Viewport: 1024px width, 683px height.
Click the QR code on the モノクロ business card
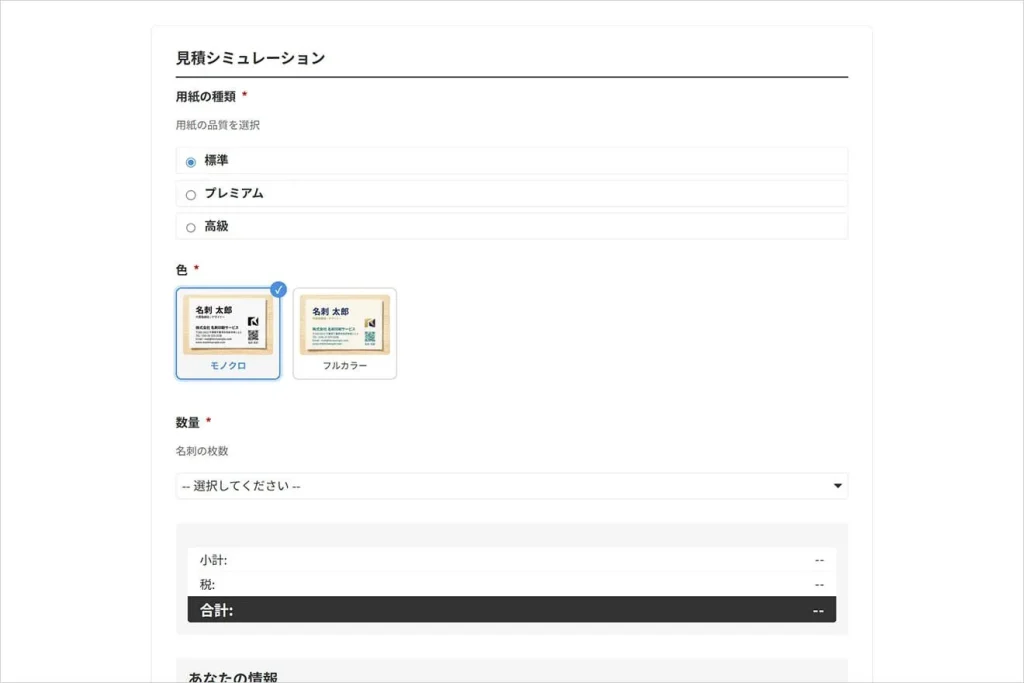(x=254, y=336)
